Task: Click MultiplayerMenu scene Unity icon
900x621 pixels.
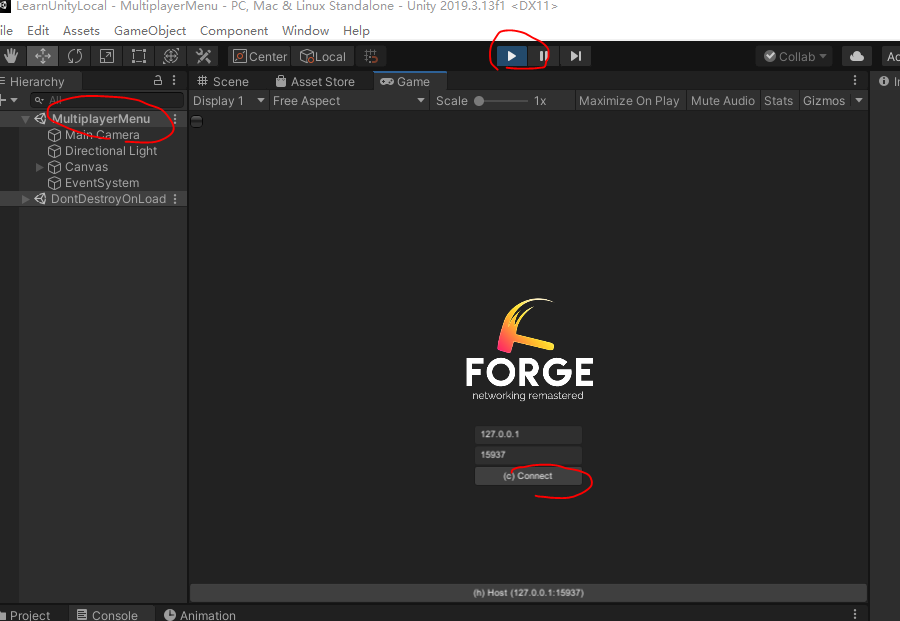Action: pos(40,119)
